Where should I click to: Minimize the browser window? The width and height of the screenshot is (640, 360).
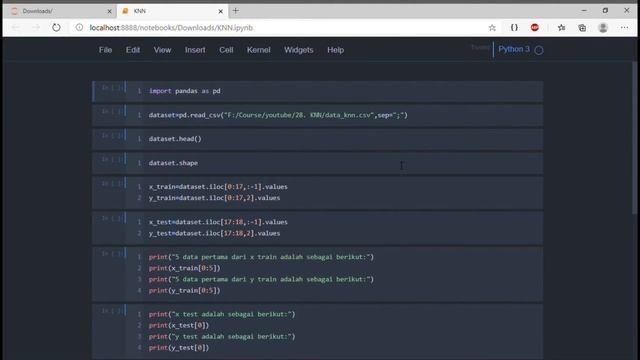click(584, 11)
